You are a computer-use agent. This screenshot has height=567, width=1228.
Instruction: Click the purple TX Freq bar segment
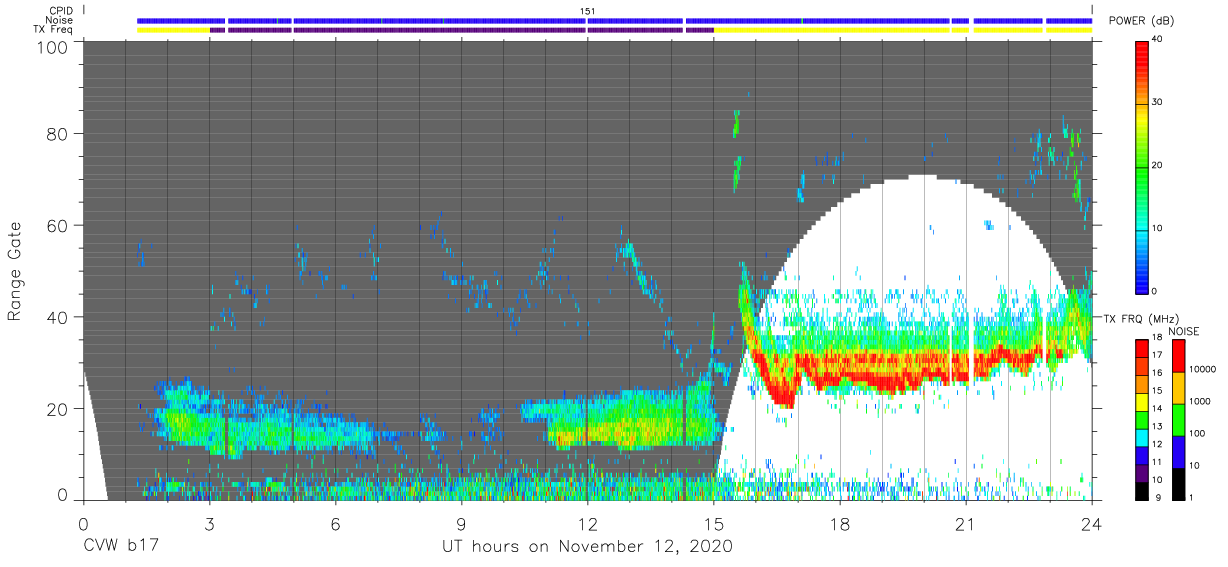pyautogui.click(x=460, y=30)
